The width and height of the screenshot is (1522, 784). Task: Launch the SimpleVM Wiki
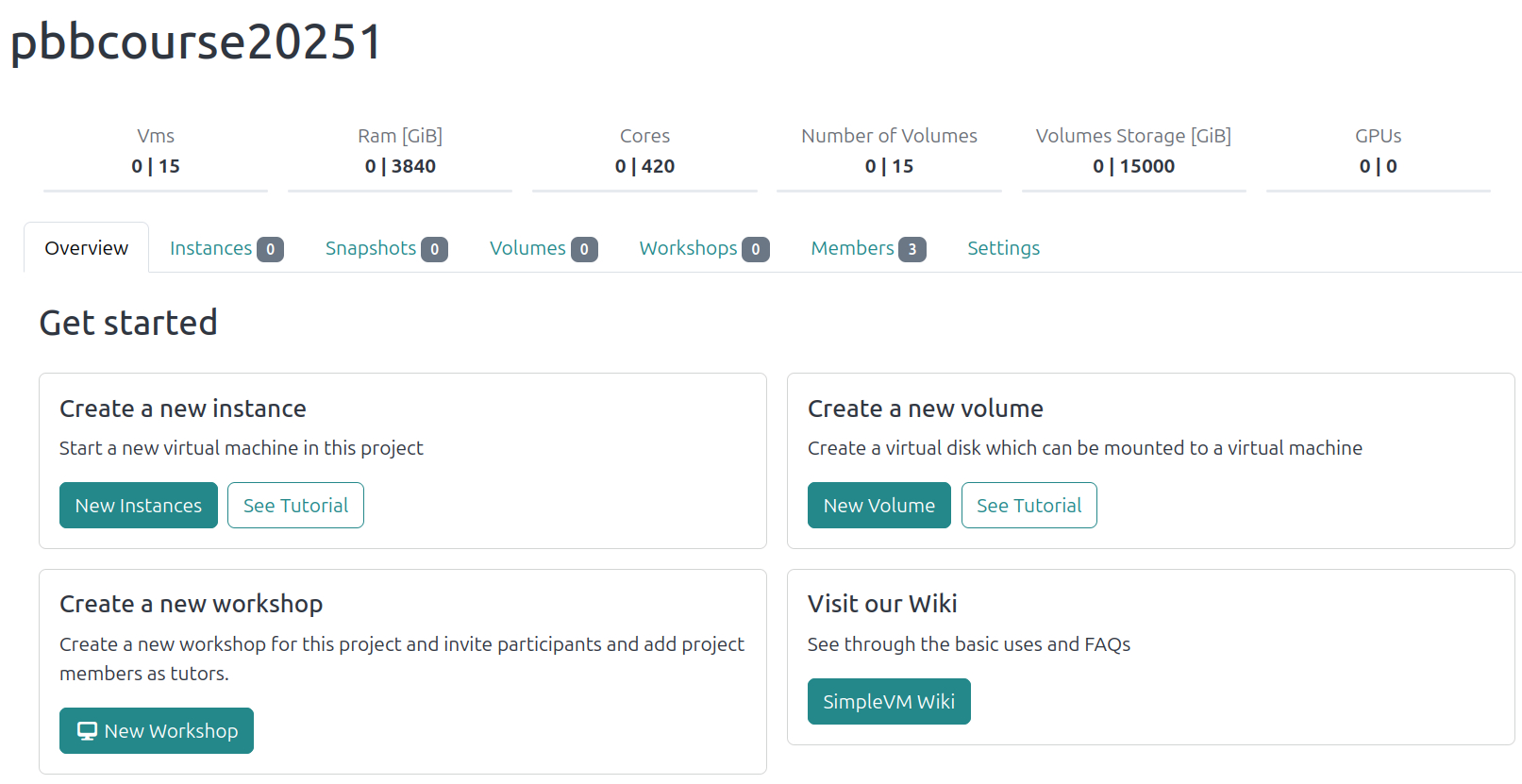click(x=888, y=702)
